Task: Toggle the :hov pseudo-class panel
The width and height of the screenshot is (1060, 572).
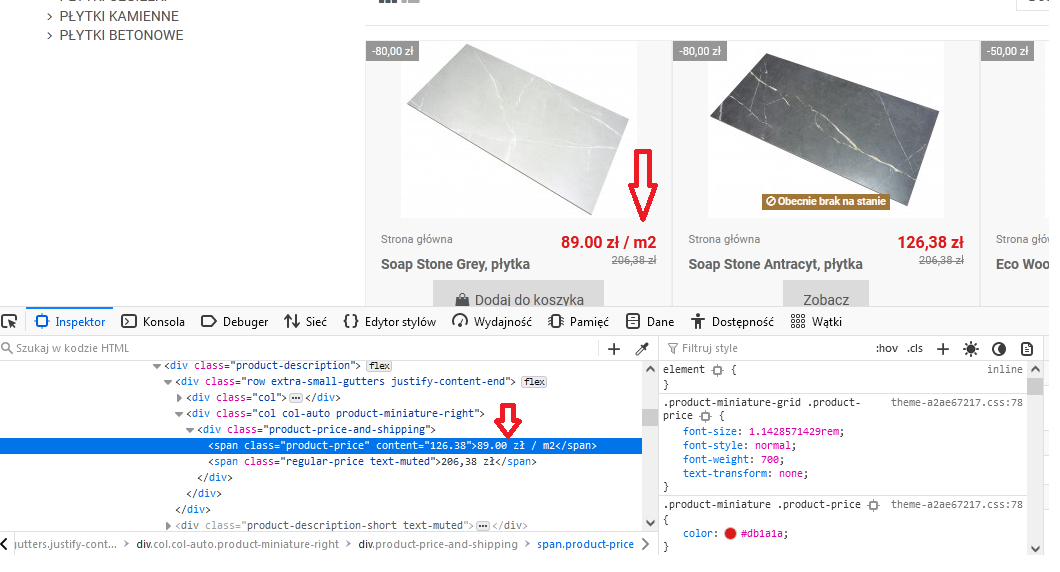Action: (887, 348)
